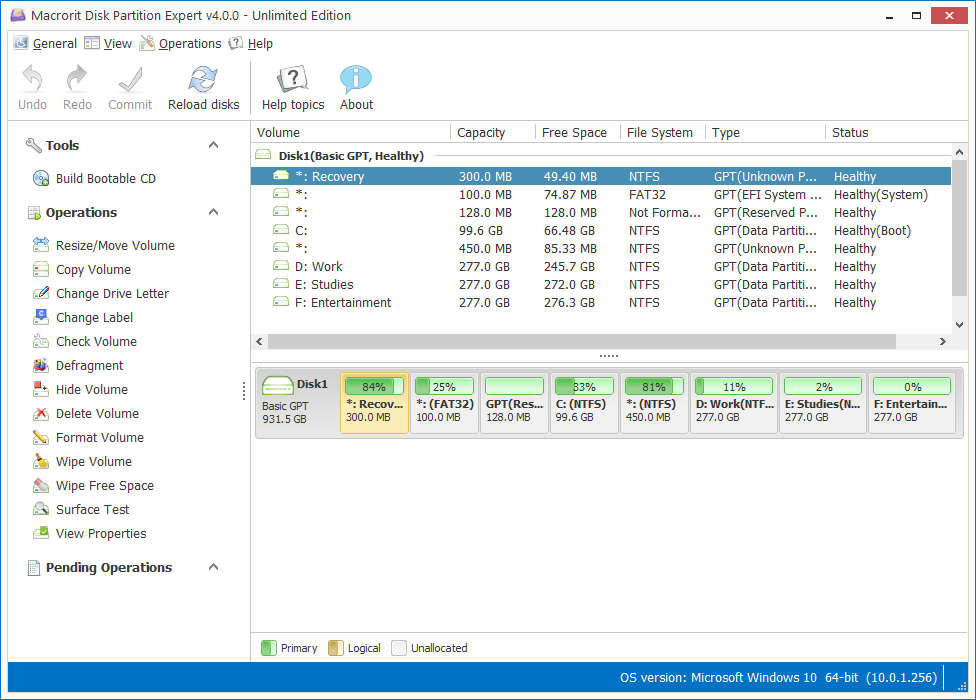
Task: Click the Check Volume icon
Action: [x=41, y=342]
